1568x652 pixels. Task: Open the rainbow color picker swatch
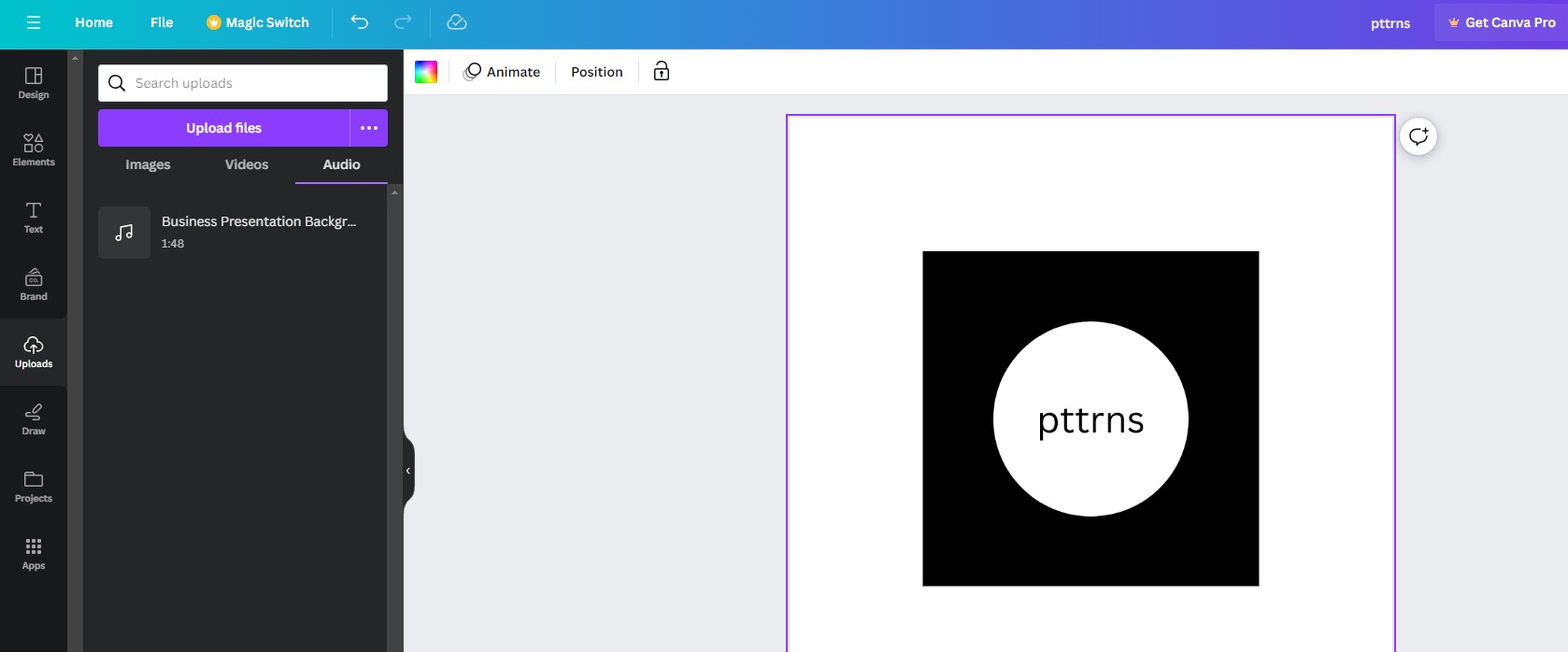click(426, 72)
